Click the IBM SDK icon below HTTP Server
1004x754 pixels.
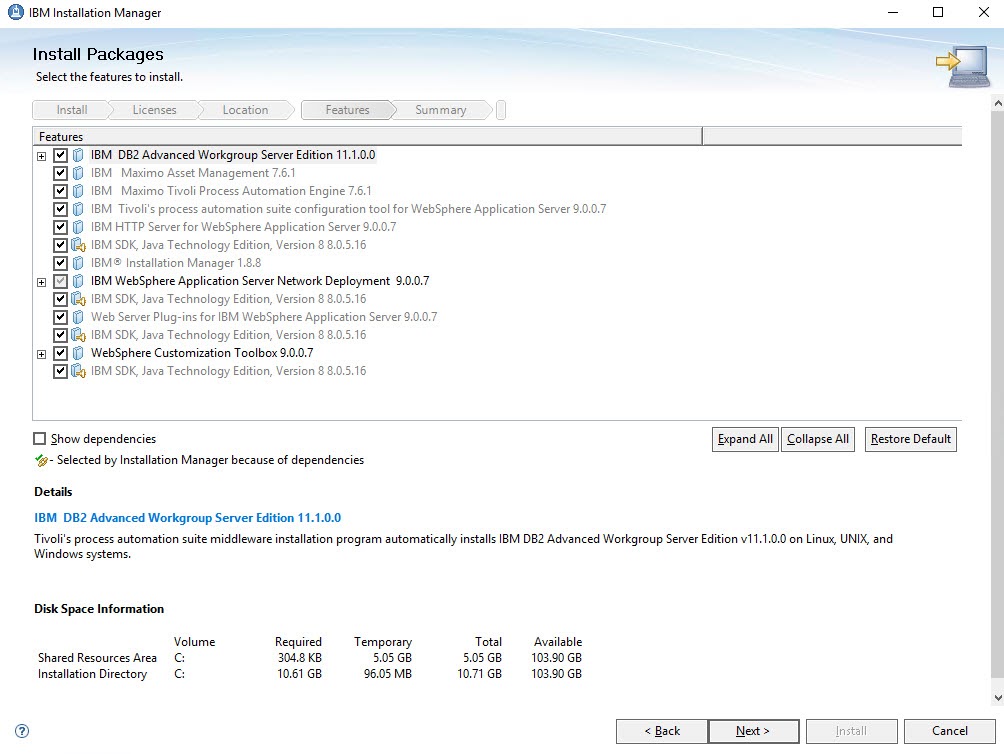(78, 245)
